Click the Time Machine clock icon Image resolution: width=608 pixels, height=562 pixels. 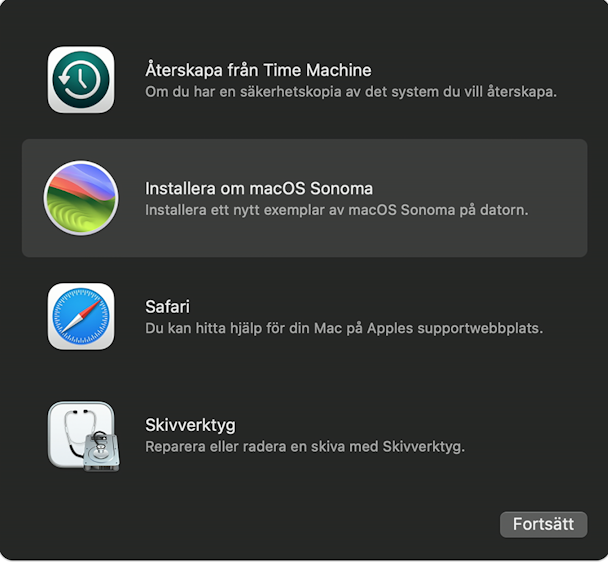click(81, 80)
